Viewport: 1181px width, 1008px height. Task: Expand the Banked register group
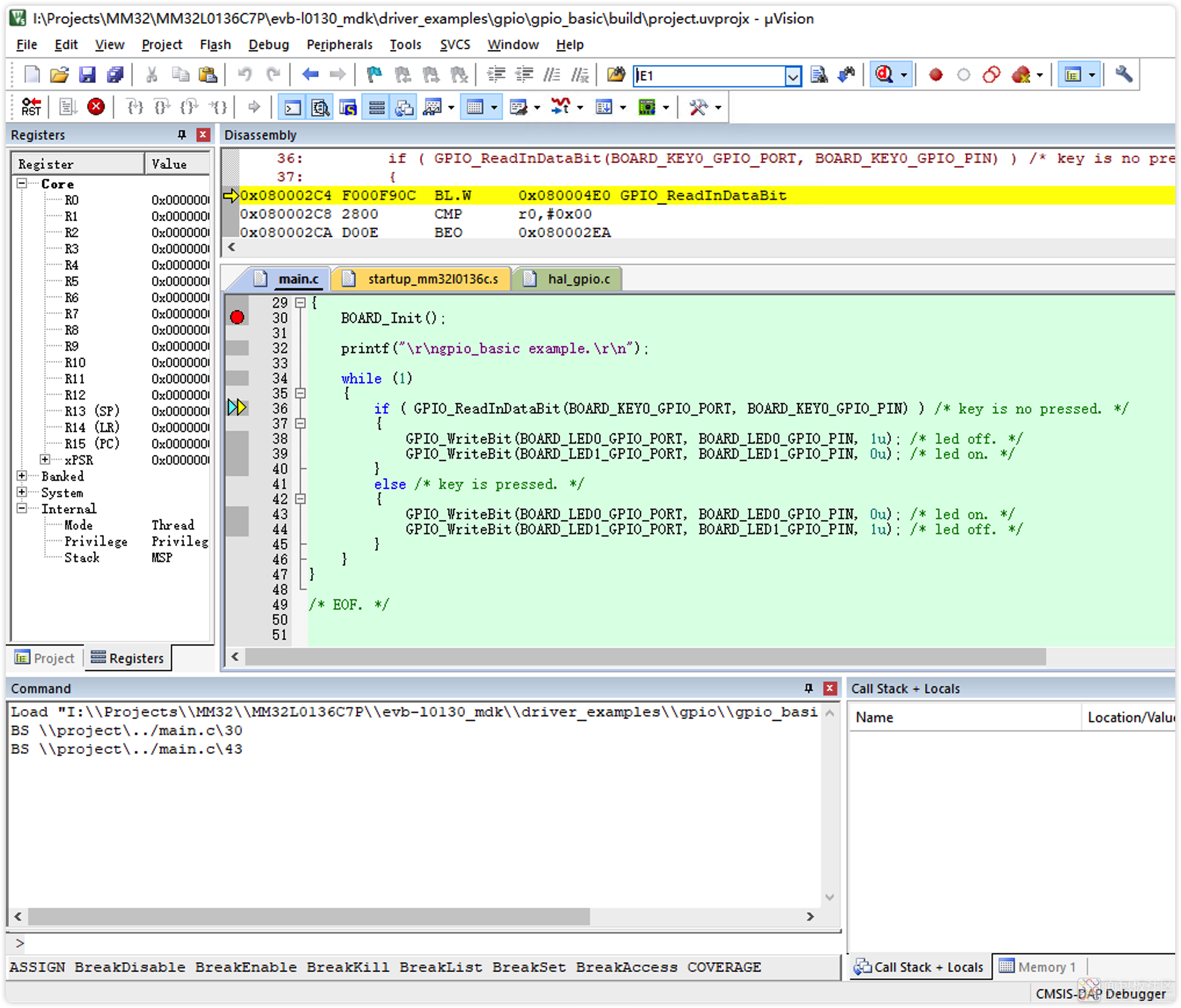21,476
